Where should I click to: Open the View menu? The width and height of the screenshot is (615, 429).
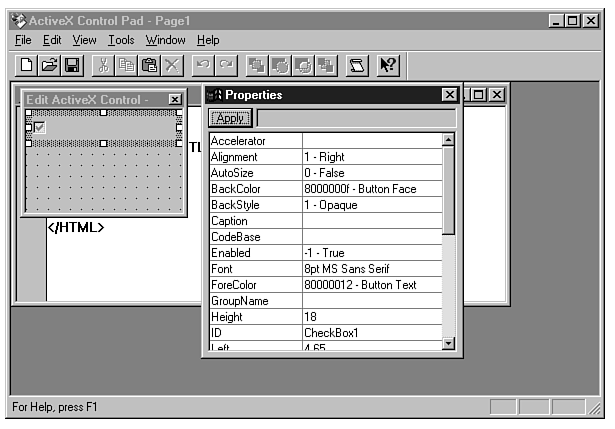84,40
